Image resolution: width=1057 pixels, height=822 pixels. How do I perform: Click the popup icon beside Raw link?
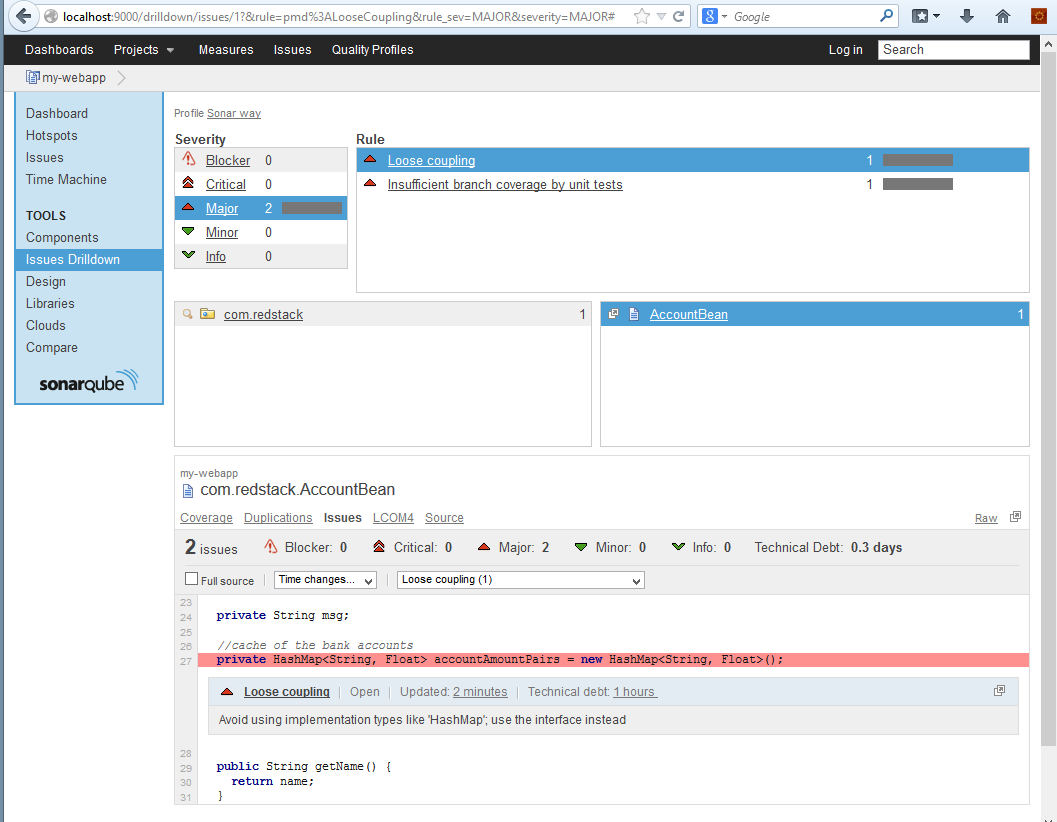coord(1015,517)
